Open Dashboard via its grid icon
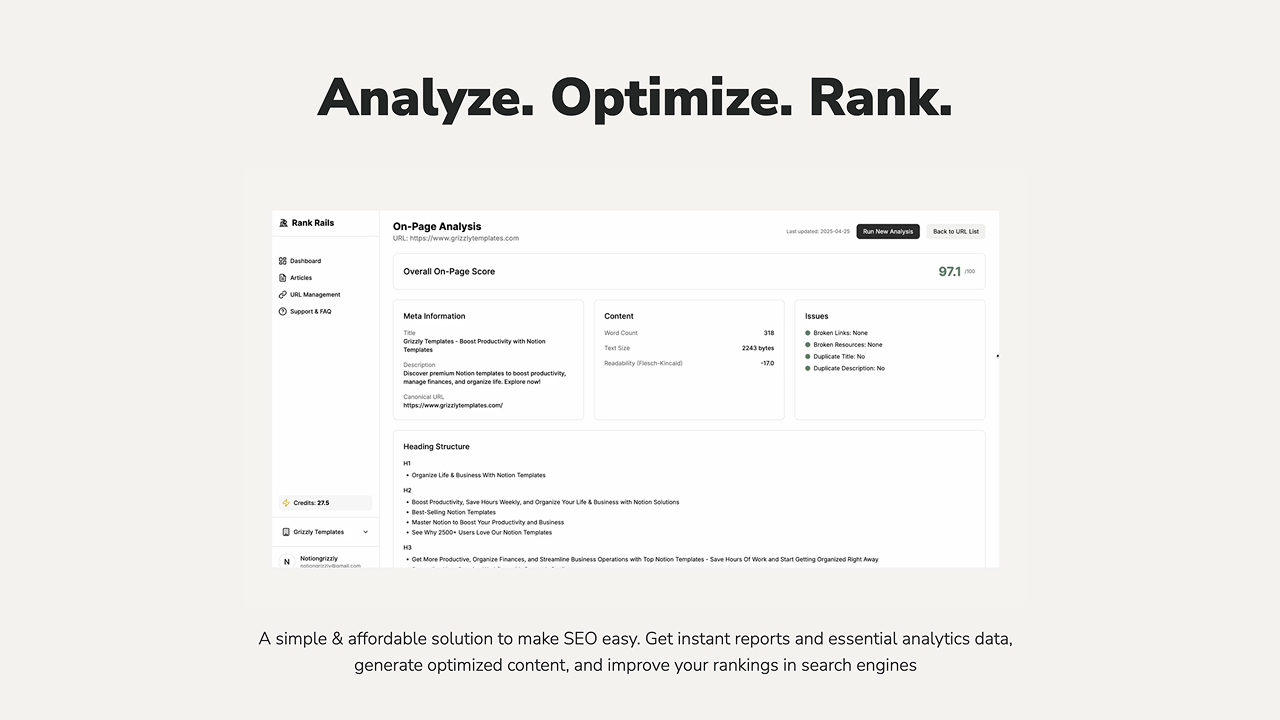The image size is (1280, 720). coord(283,261)
